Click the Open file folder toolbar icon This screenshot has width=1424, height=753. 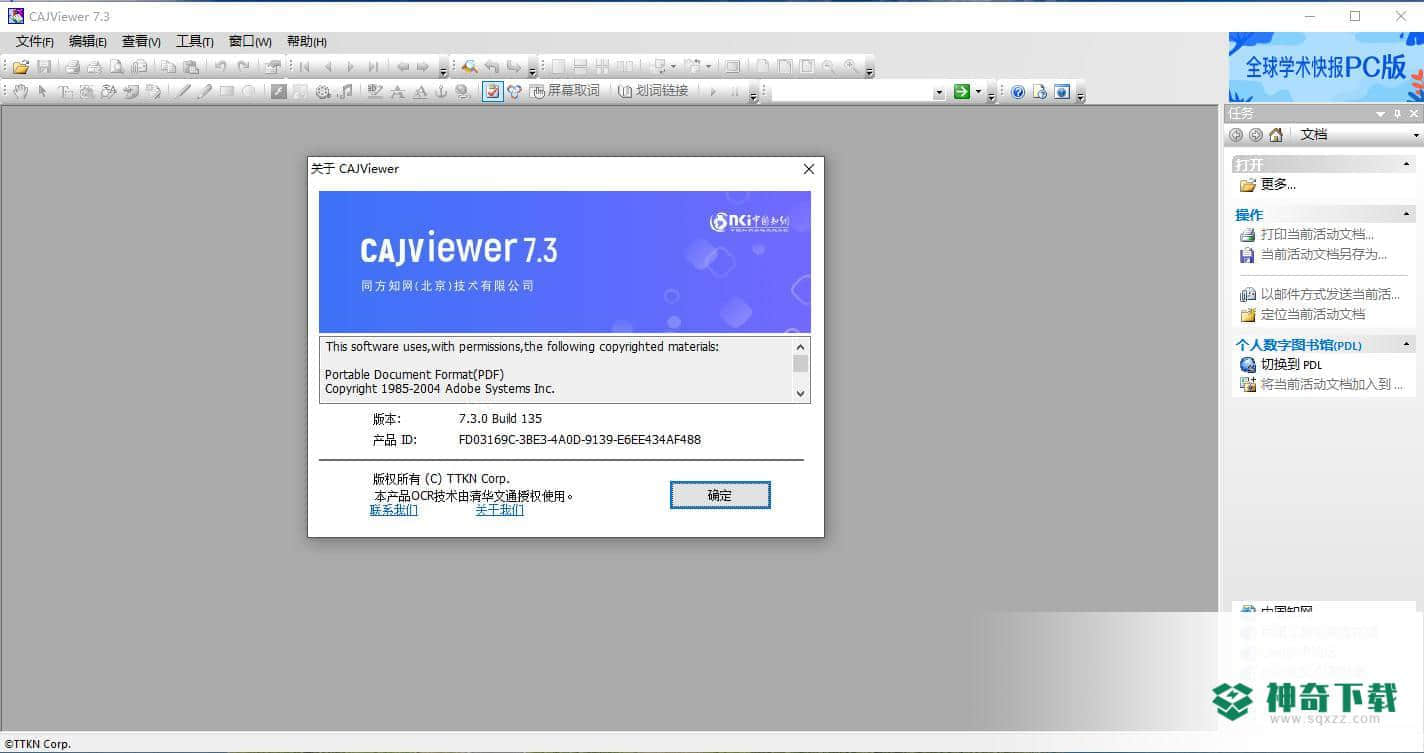[x=20, y=67]
